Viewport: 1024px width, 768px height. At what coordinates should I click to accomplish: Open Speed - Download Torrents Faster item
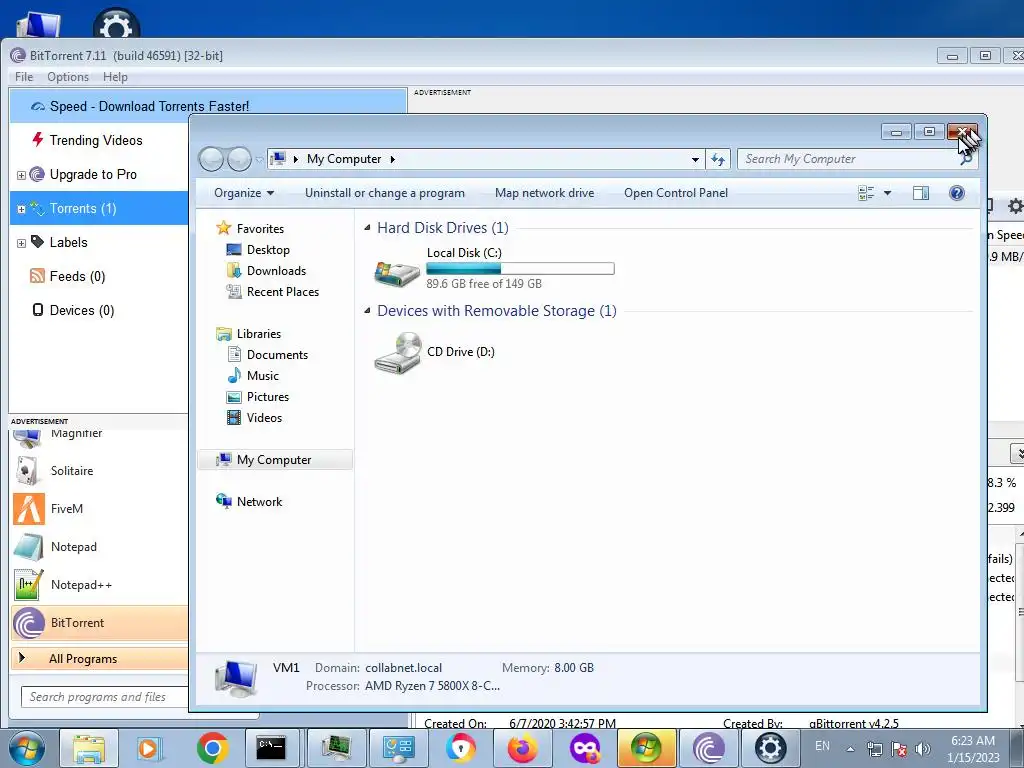(x=208, y=106)
